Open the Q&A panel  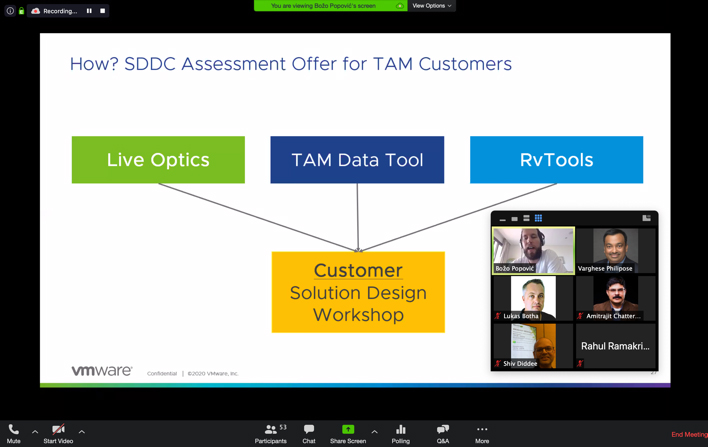point(443,433)
